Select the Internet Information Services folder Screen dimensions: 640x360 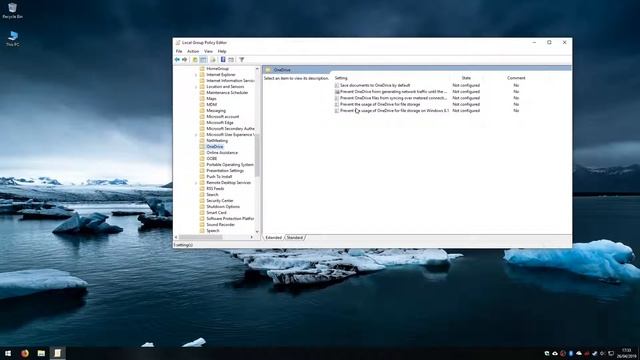tap(227, 81)
